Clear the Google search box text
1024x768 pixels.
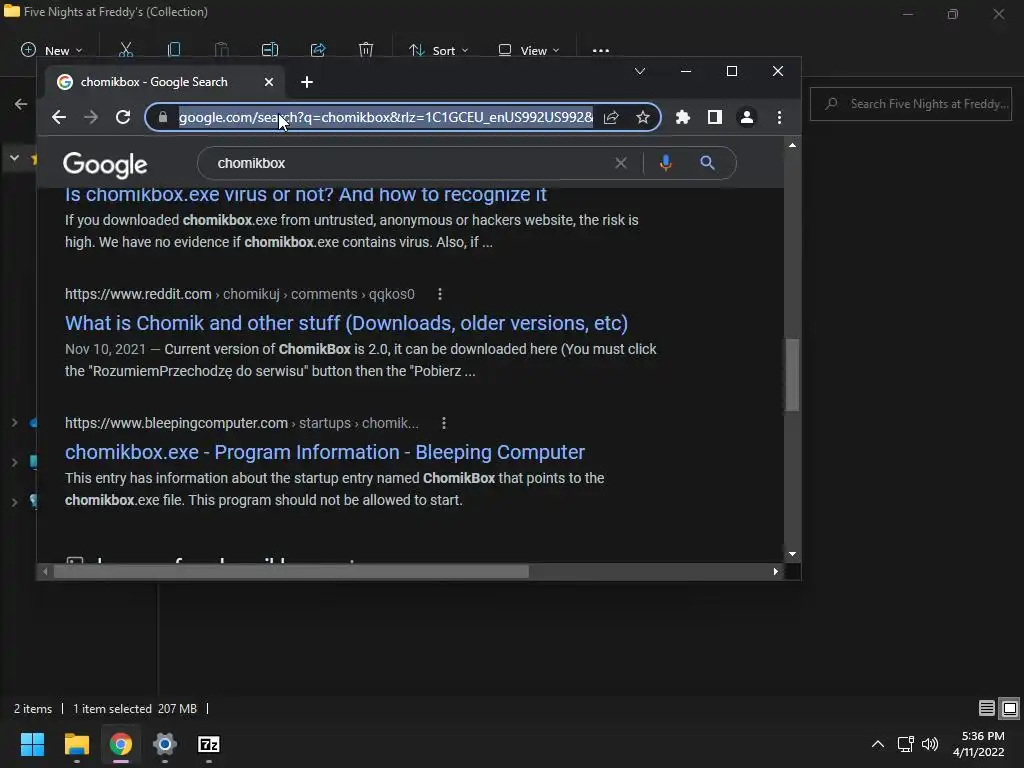[621, 163]
